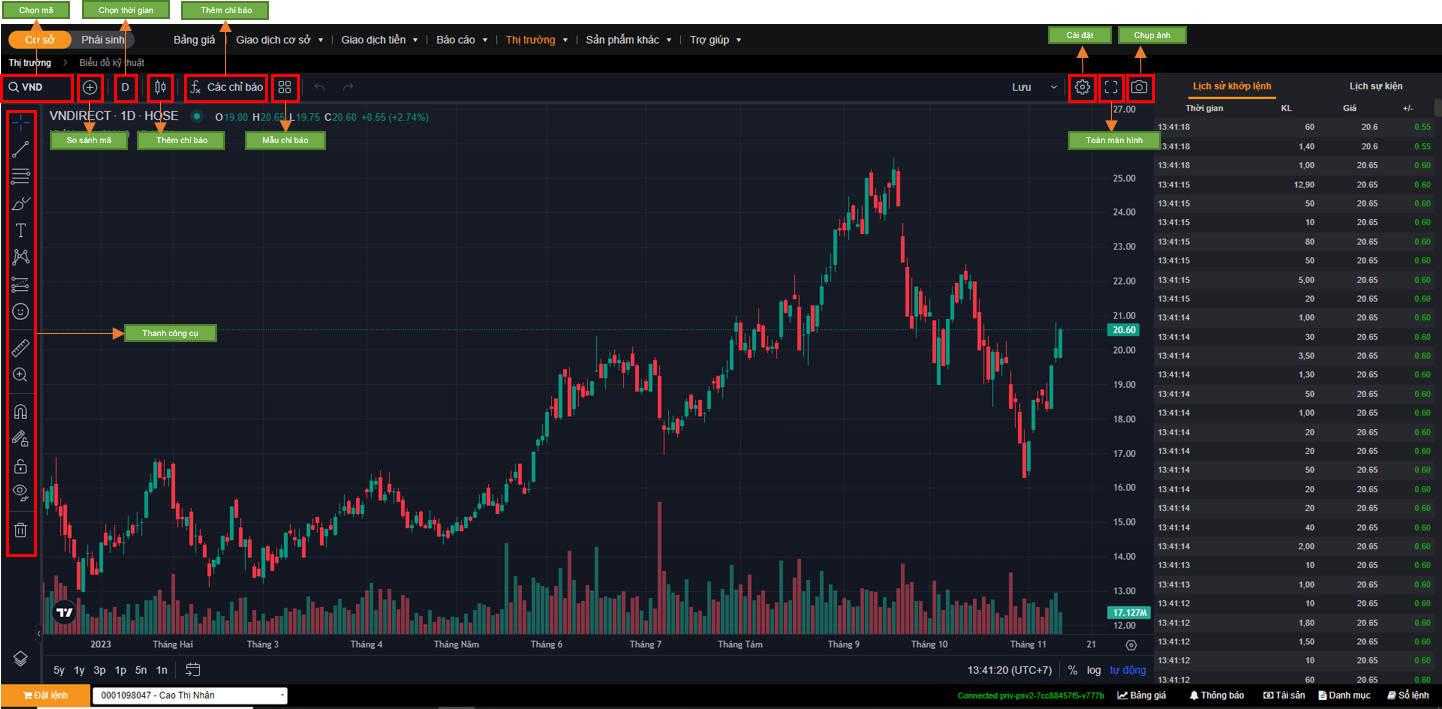
Task: Click the VND symbol search field
Action: (38, 87)
